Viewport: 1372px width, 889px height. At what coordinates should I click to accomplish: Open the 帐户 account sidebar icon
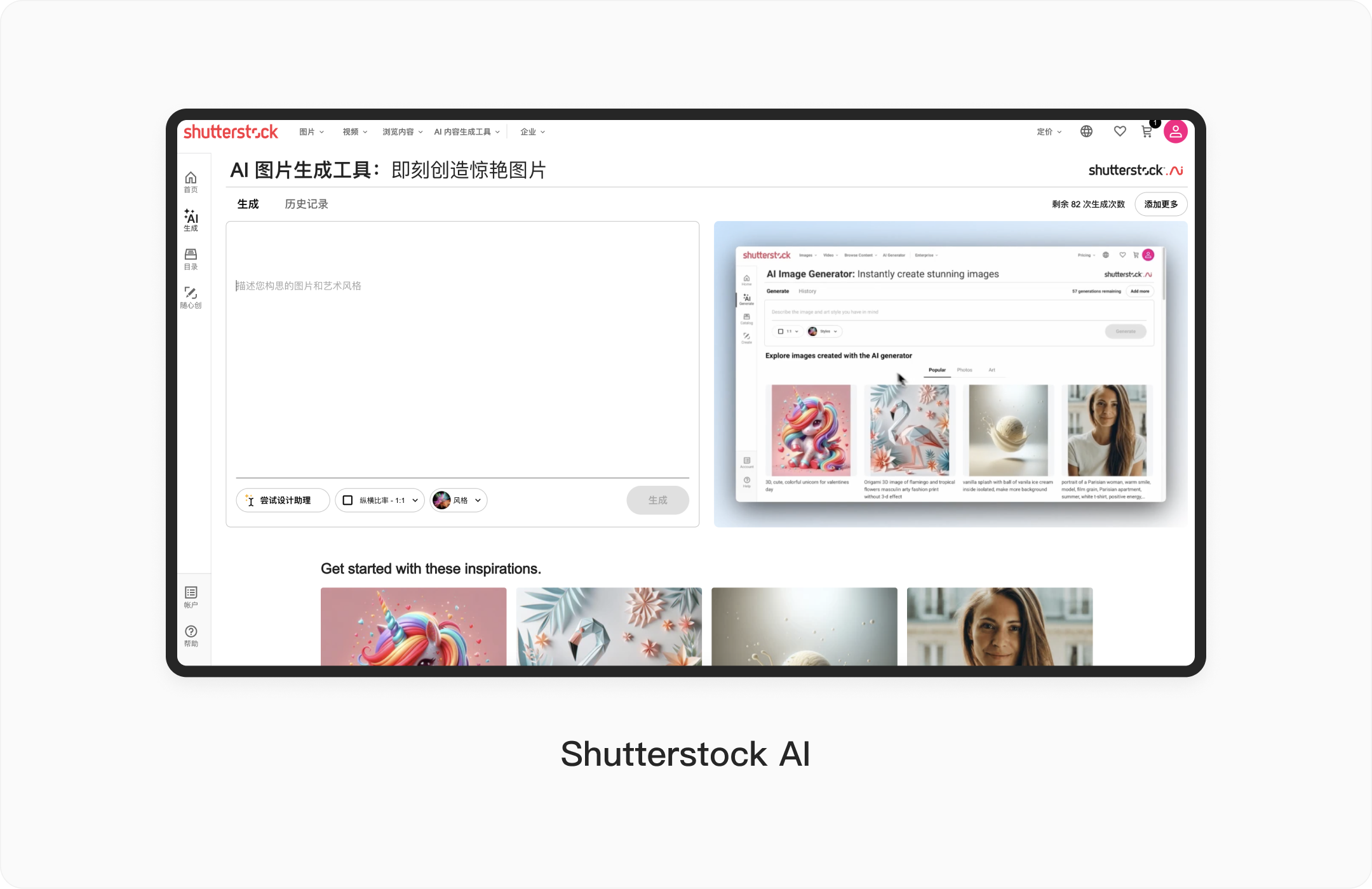(191, 597)
